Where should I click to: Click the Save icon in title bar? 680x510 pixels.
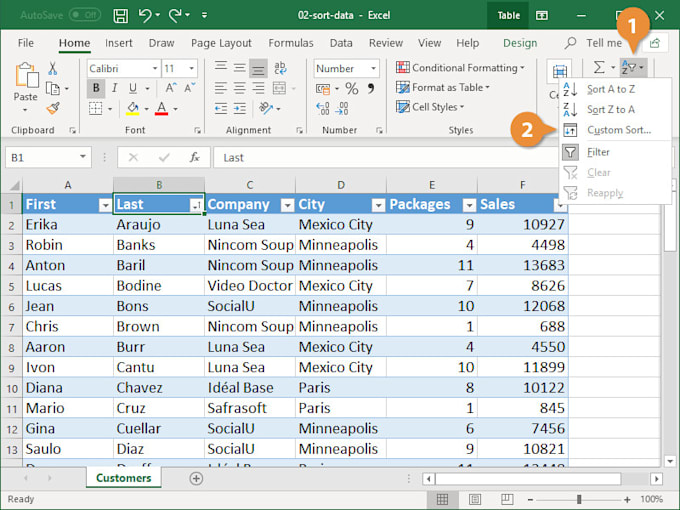[121, 16]
